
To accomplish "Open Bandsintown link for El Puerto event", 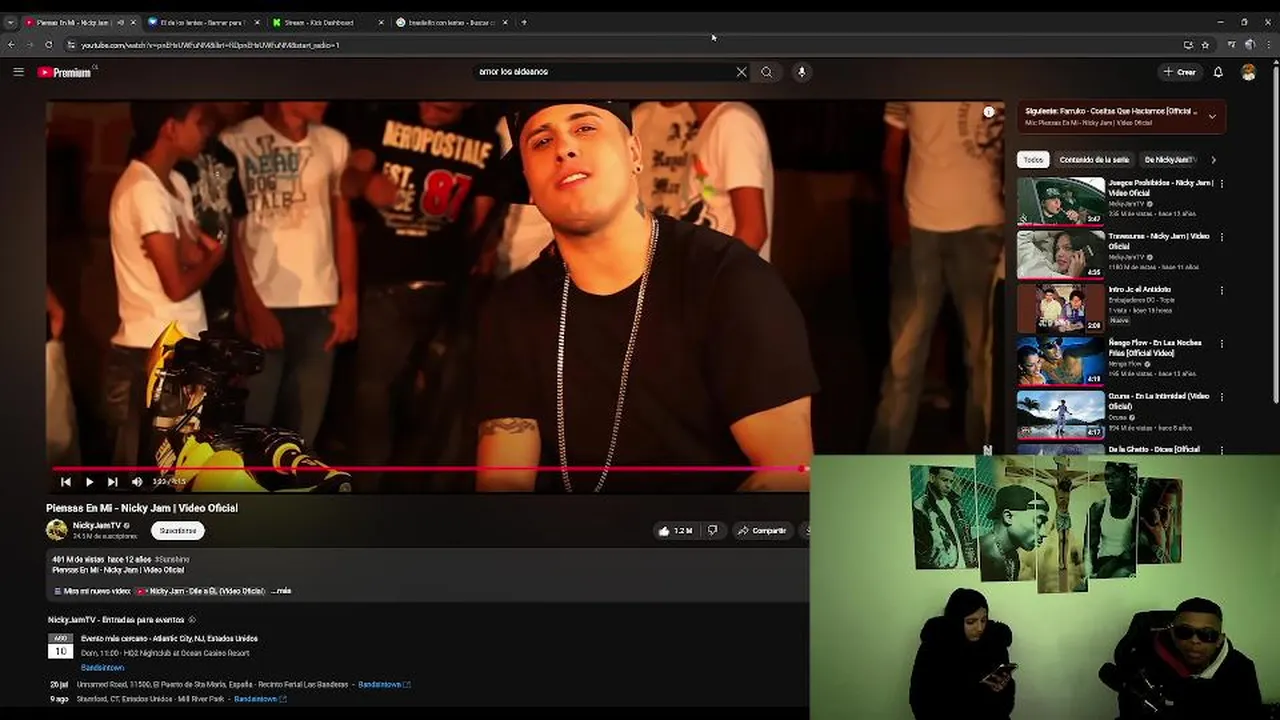I will [x=384, y=685].
